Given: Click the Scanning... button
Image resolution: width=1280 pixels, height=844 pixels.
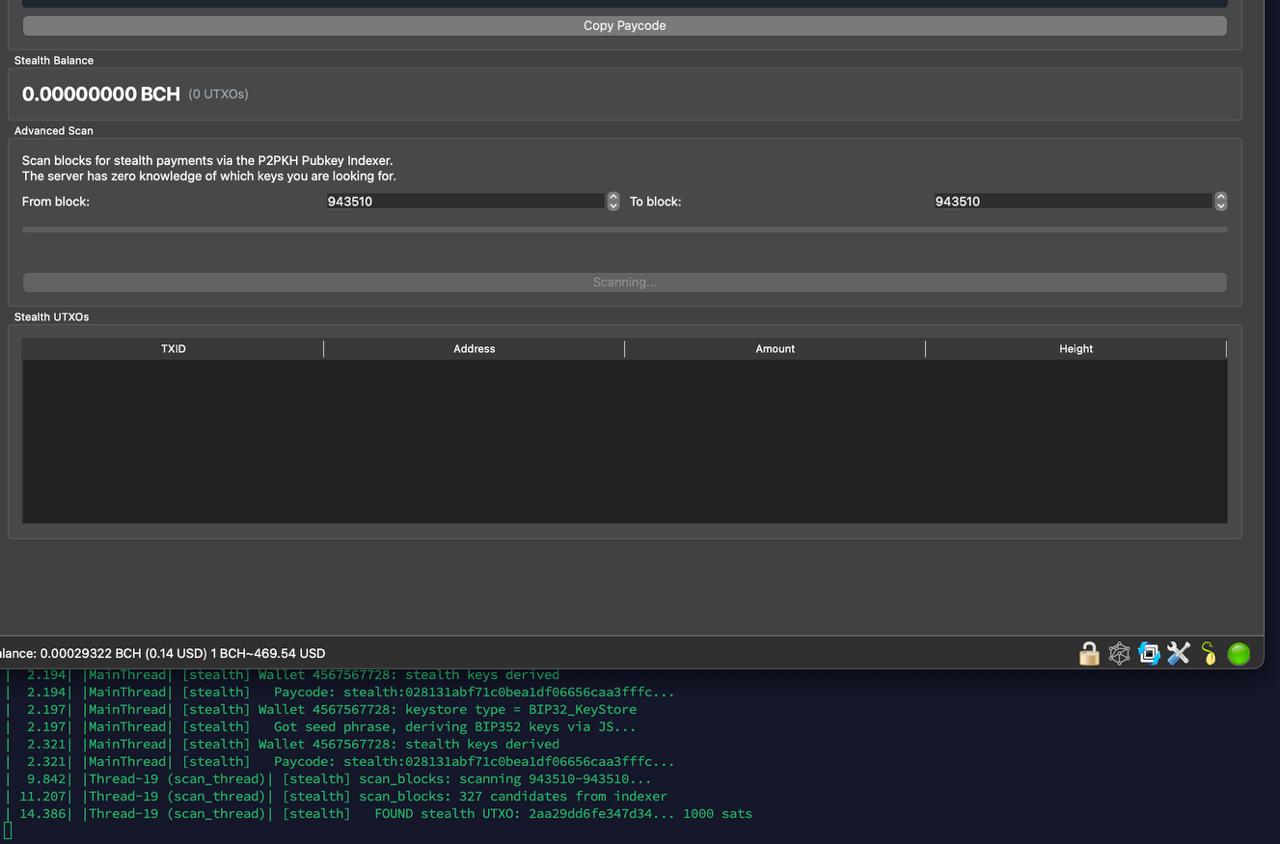Looking at the screenshot, I should click(624, 282).
